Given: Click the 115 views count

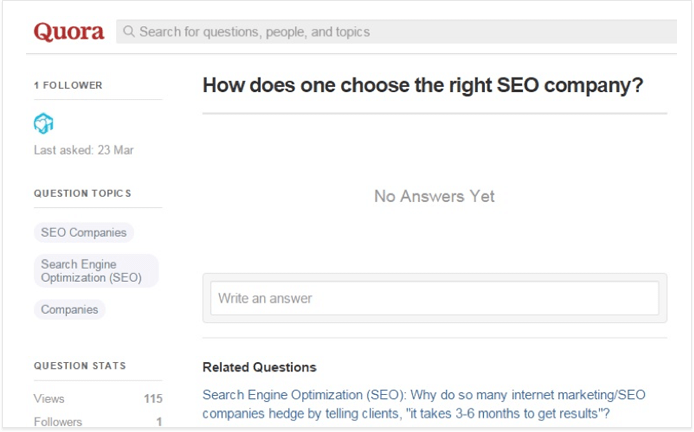Looking at the screenshot, I should pos(153,399).
